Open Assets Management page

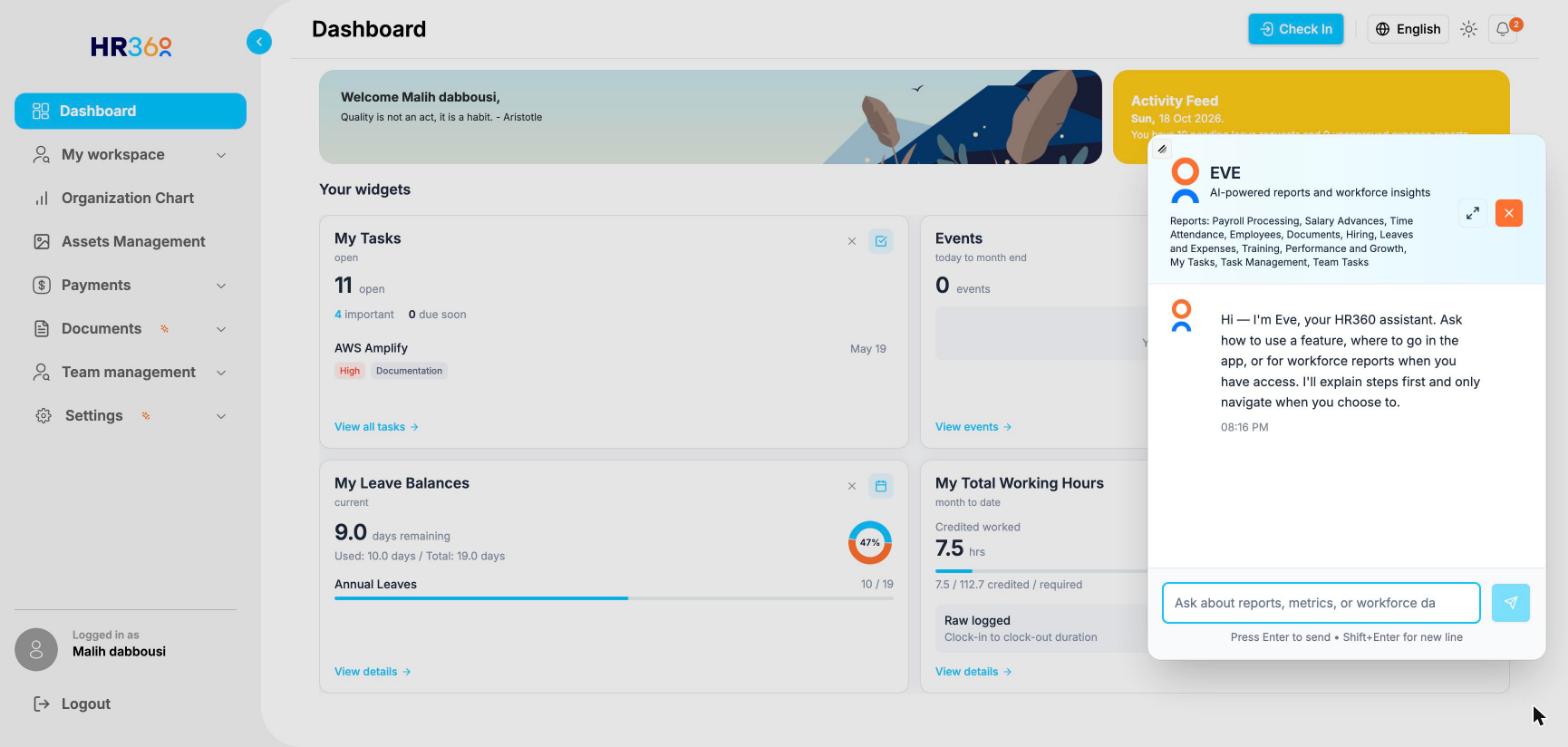tap(133, 242)
